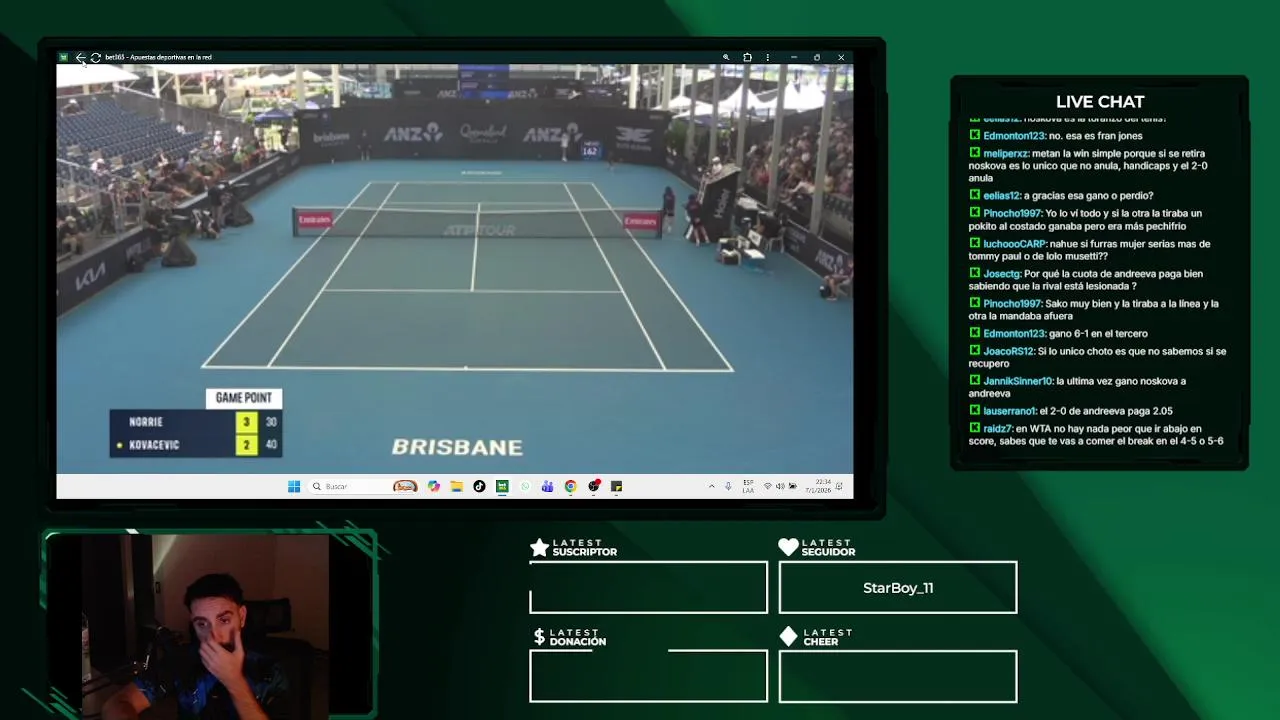The height and width of the screenshot is (720, 1280).
Task: Click the Latest Cheer box
Action: point(898,676)
